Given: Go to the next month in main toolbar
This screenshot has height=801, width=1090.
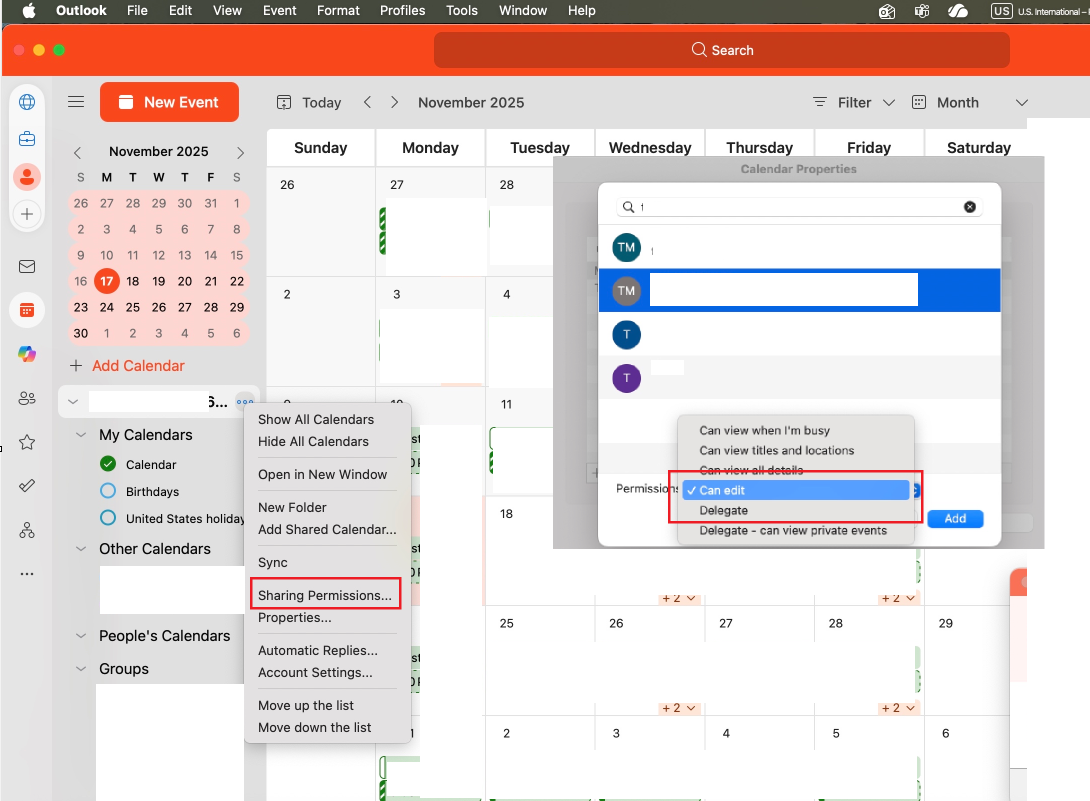Looking at the screenshot, I should [394, 102].
